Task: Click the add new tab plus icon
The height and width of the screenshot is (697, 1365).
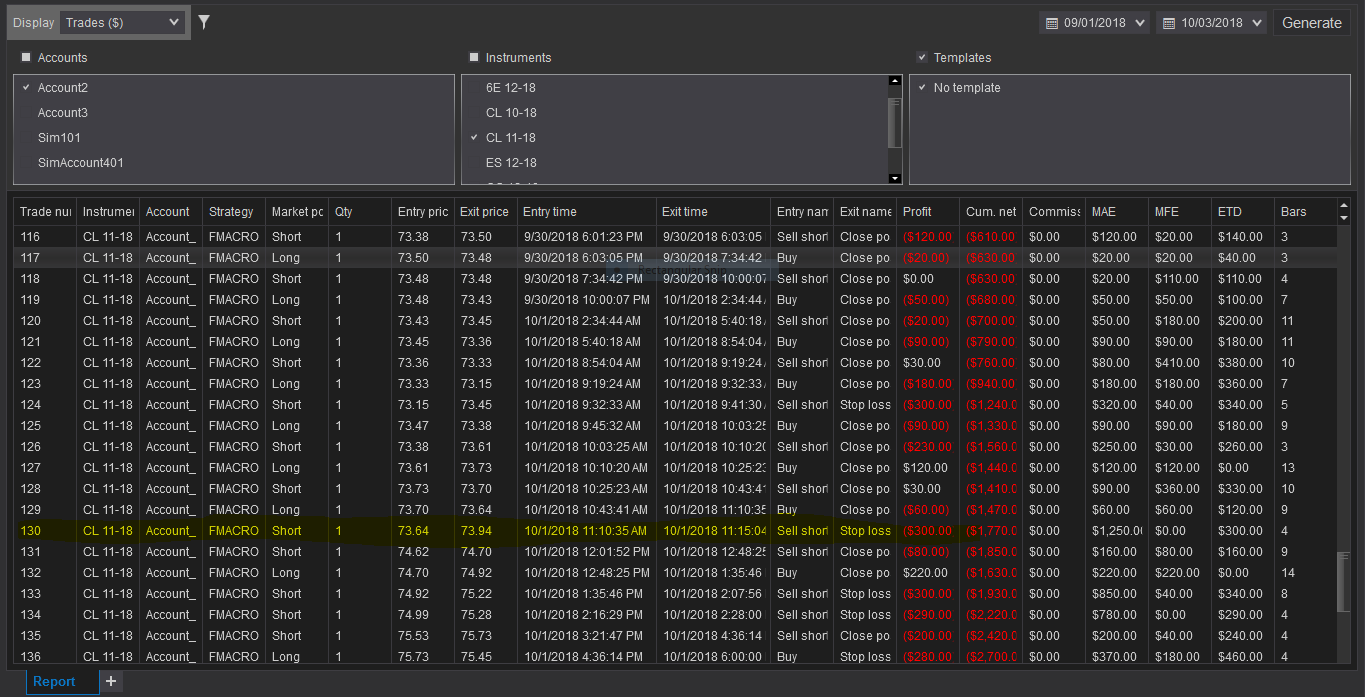Action: (x=111, y=681)
